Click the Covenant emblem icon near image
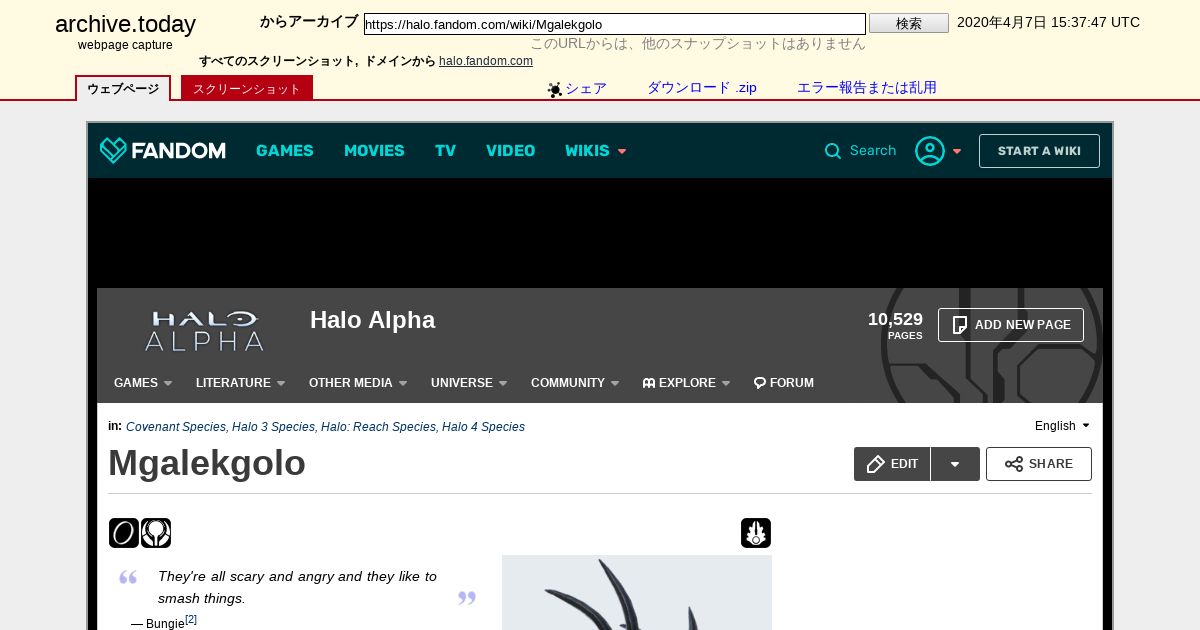1200x630 pixels. tap(756, 533)
